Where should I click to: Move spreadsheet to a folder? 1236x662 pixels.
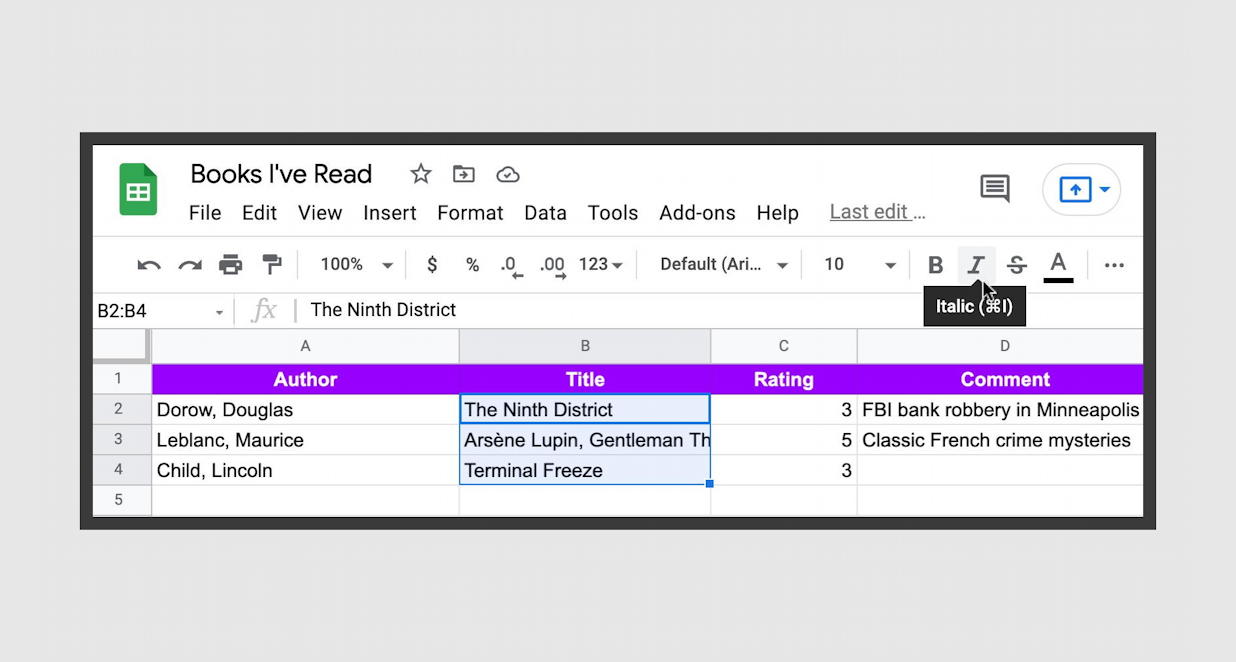click(x=463, y=174)
